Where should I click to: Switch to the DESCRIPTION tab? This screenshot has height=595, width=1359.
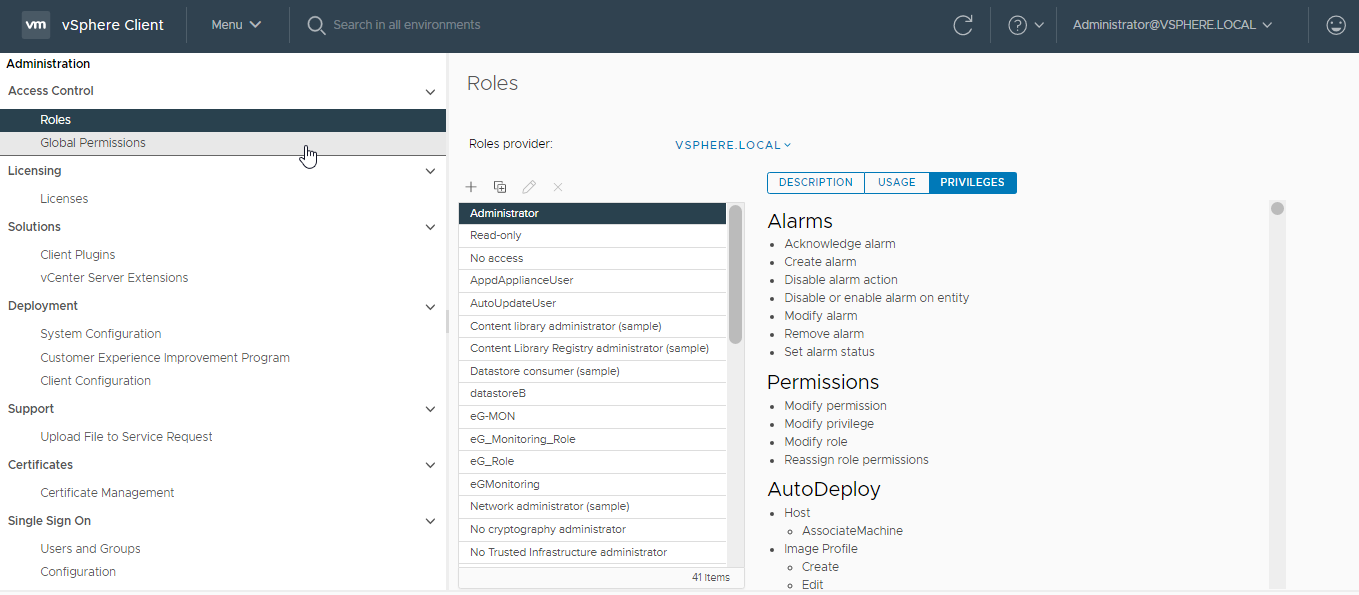(x=815, y=183)
